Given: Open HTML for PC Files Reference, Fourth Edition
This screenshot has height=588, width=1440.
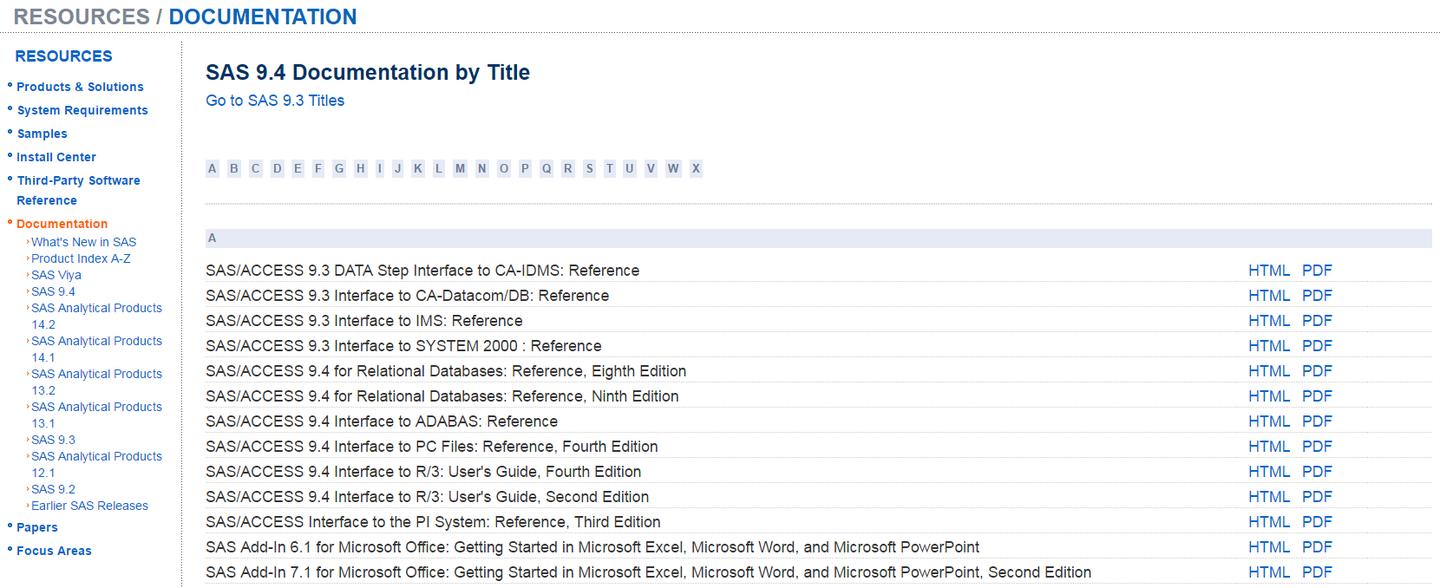Looking at the screenshot, I should (1269, 446).
